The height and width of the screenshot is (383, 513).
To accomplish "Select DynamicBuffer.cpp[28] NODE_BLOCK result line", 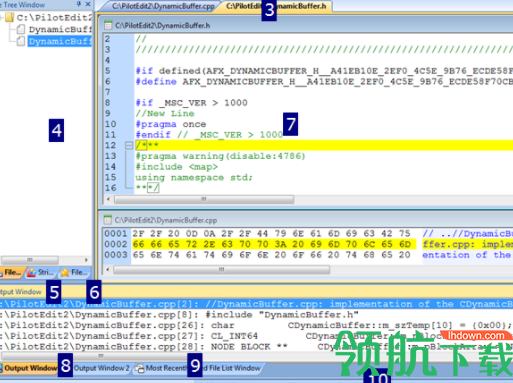I will pyautogui.click(x=256, y=347).
